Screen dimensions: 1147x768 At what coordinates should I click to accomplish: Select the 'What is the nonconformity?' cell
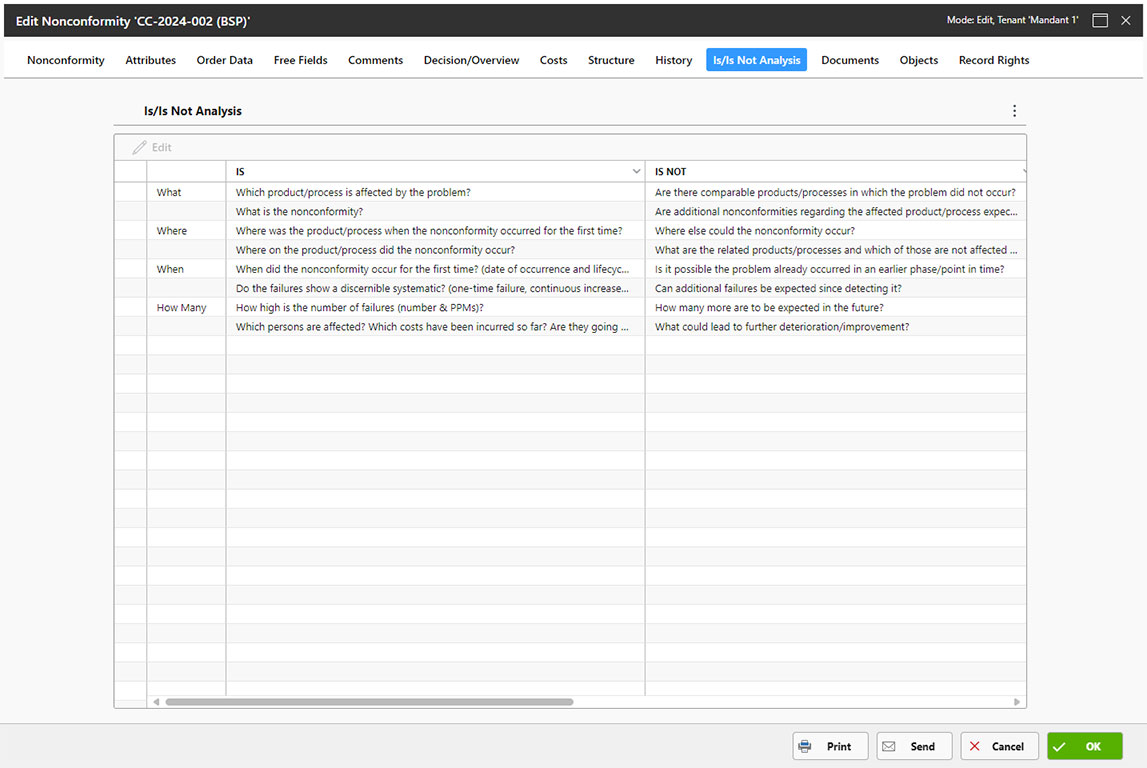tap(299, 212)
